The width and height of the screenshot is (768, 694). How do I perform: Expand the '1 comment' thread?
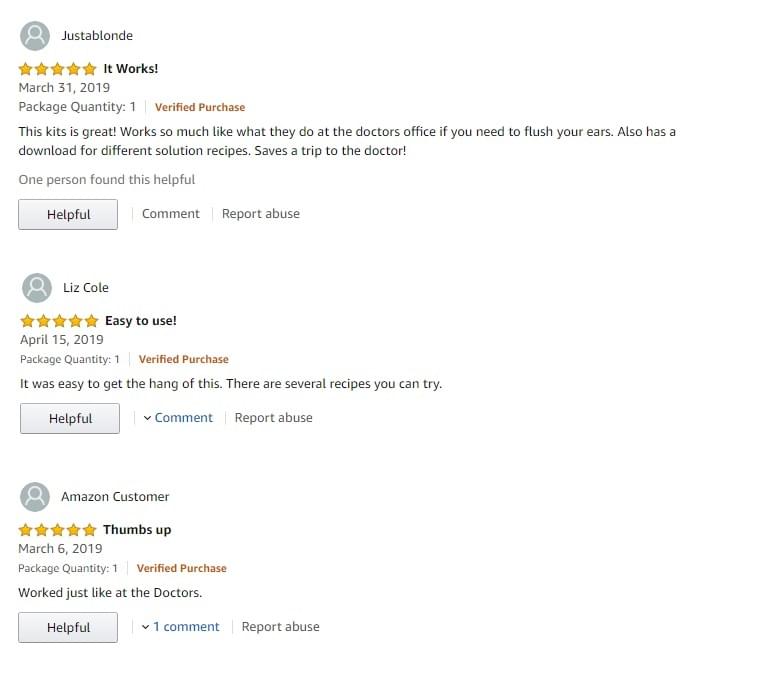pos(181,627)
